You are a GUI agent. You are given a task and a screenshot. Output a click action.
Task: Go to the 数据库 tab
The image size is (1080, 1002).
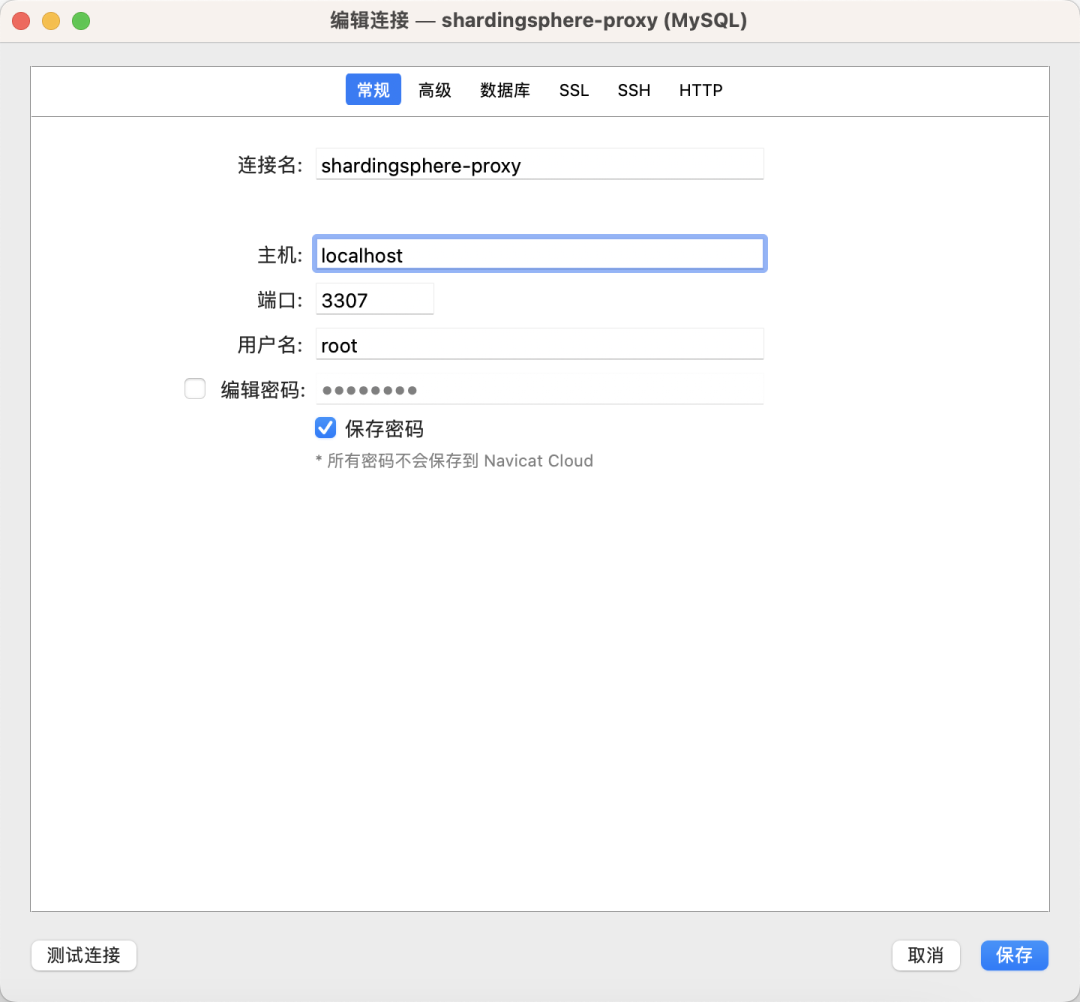pyautogui.click(x=505, y=90)
